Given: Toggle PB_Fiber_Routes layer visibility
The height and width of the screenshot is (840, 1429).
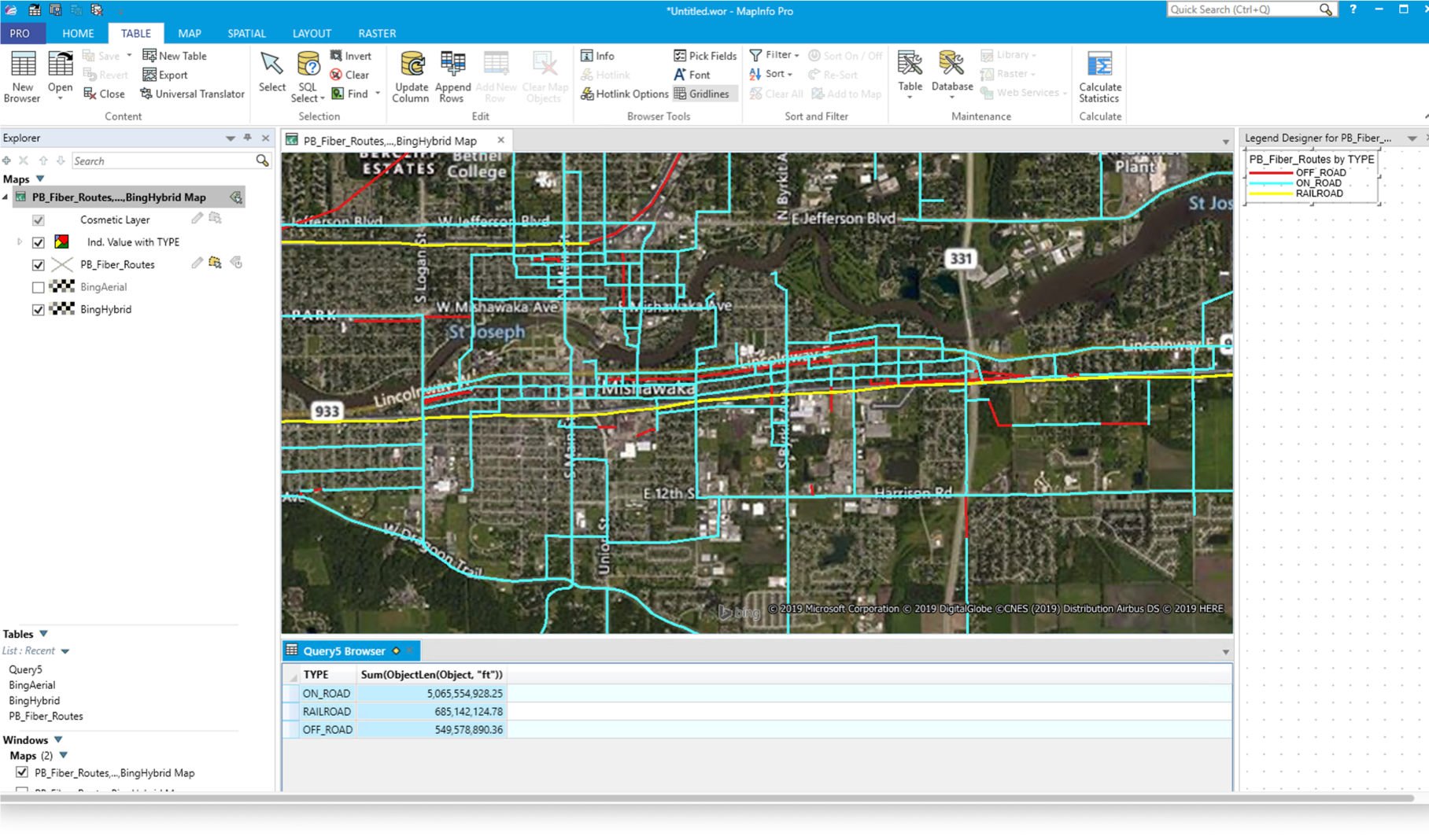Looking at the screenshot, I should point(39,264).
